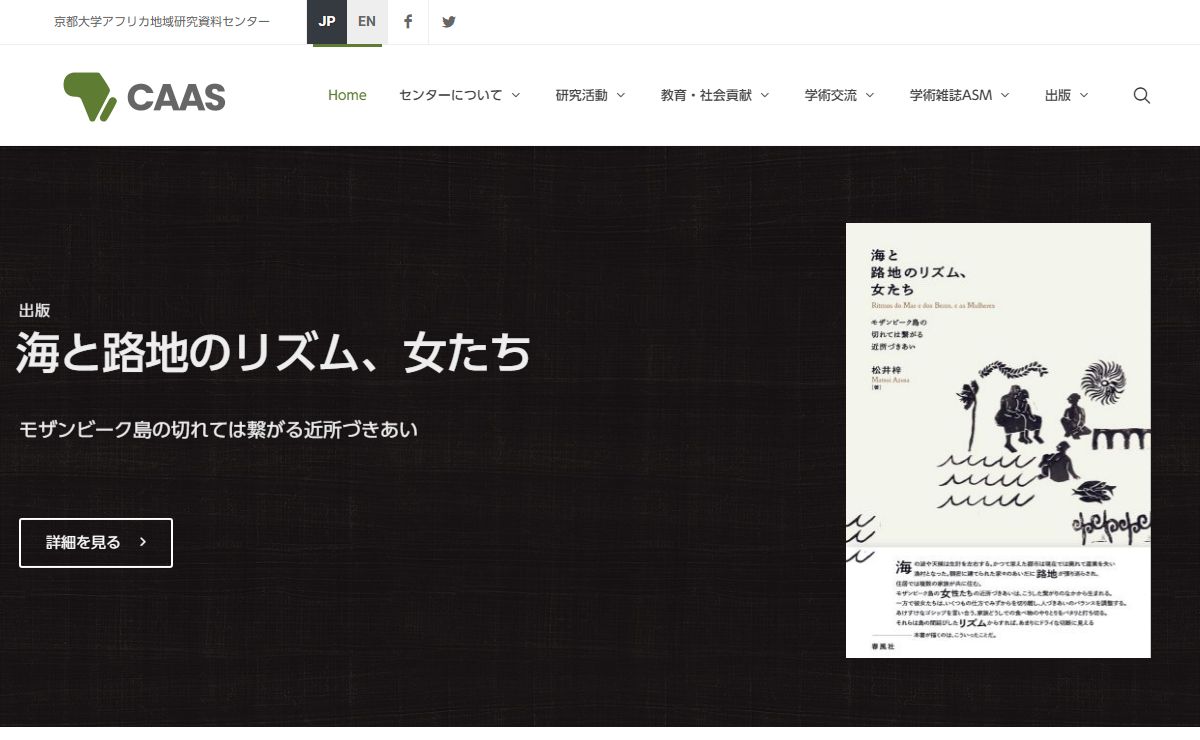Click 詳細を見る button
1200x740 pixels.
96,543
